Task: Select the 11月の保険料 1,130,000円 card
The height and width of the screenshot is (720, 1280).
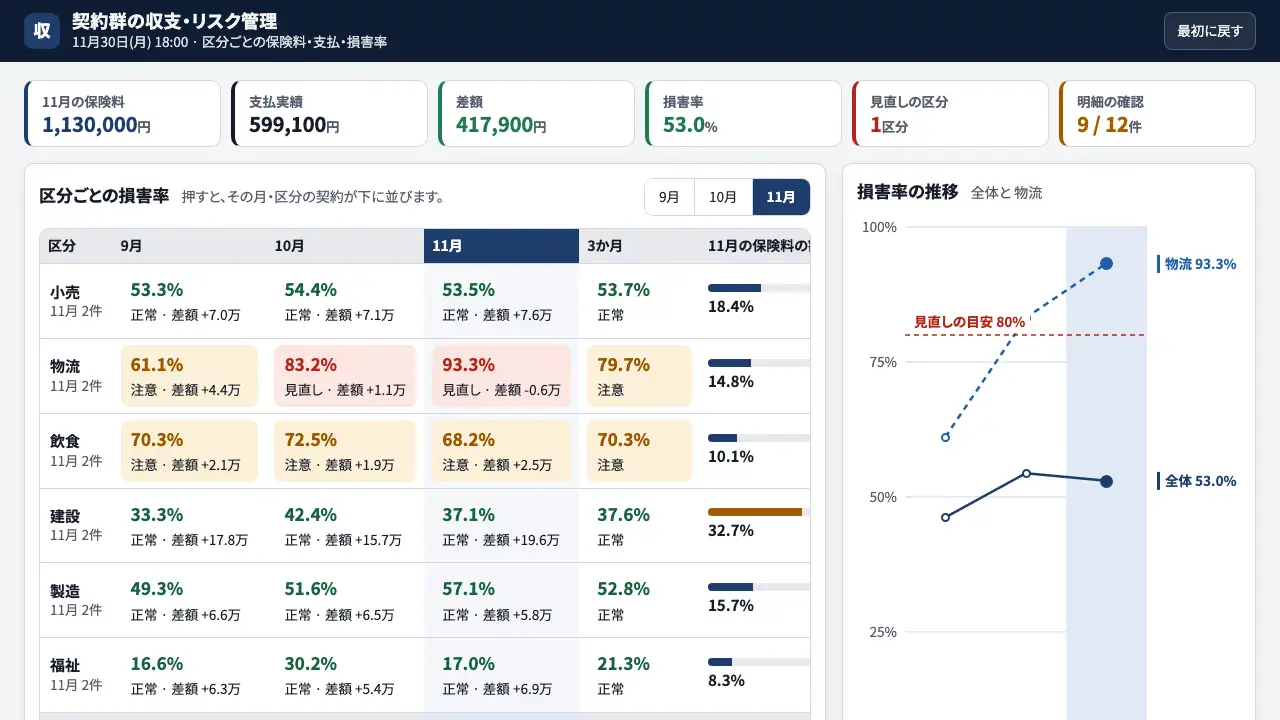Action: (x=122, y=114)
